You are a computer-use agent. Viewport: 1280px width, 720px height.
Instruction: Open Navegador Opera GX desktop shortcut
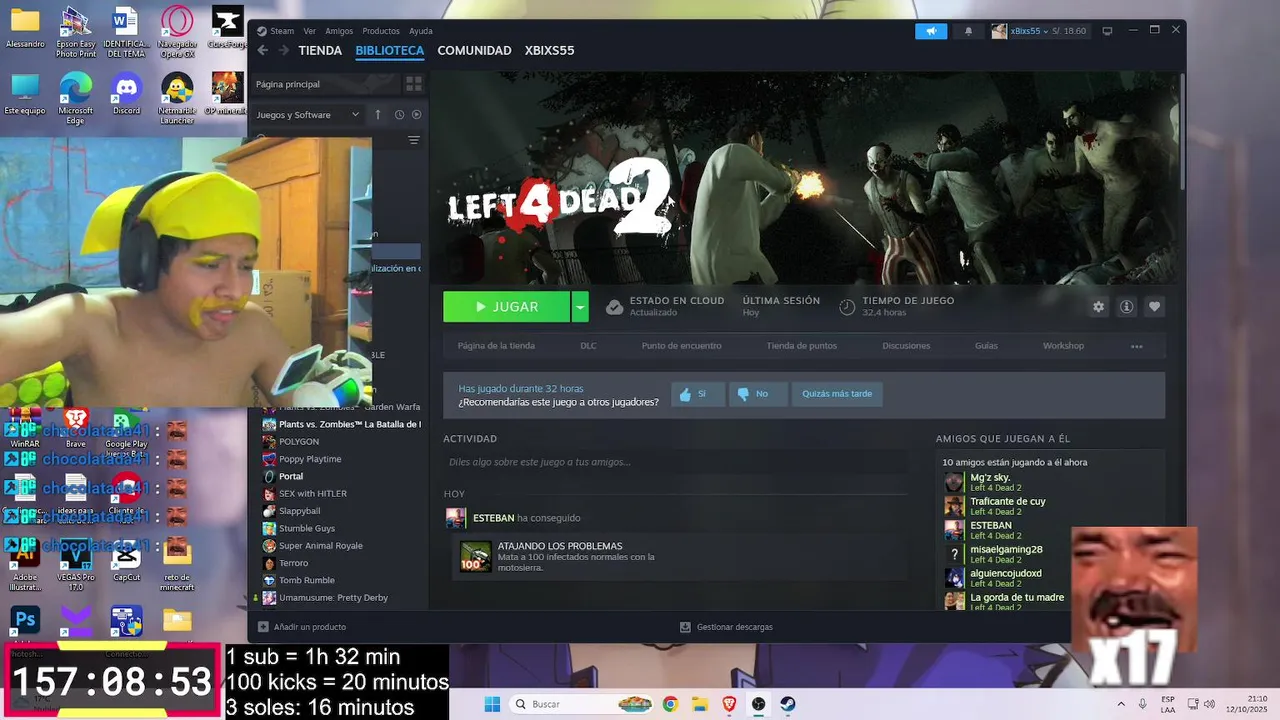coord(177,32)
